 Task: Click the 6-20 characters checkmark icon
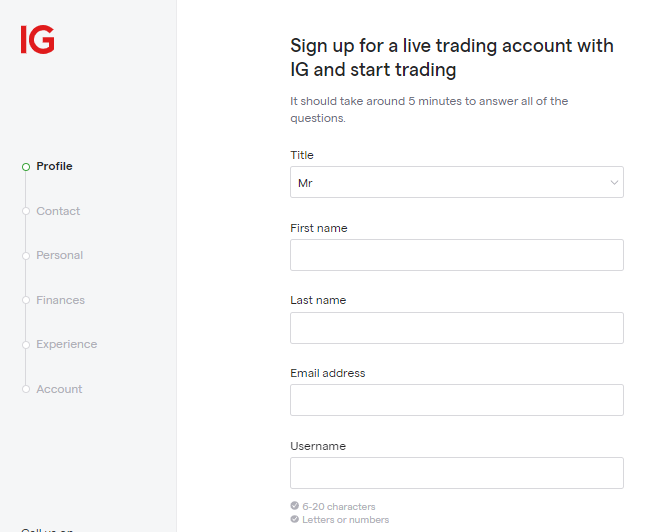pyautogui.click(x=294, y=506)
